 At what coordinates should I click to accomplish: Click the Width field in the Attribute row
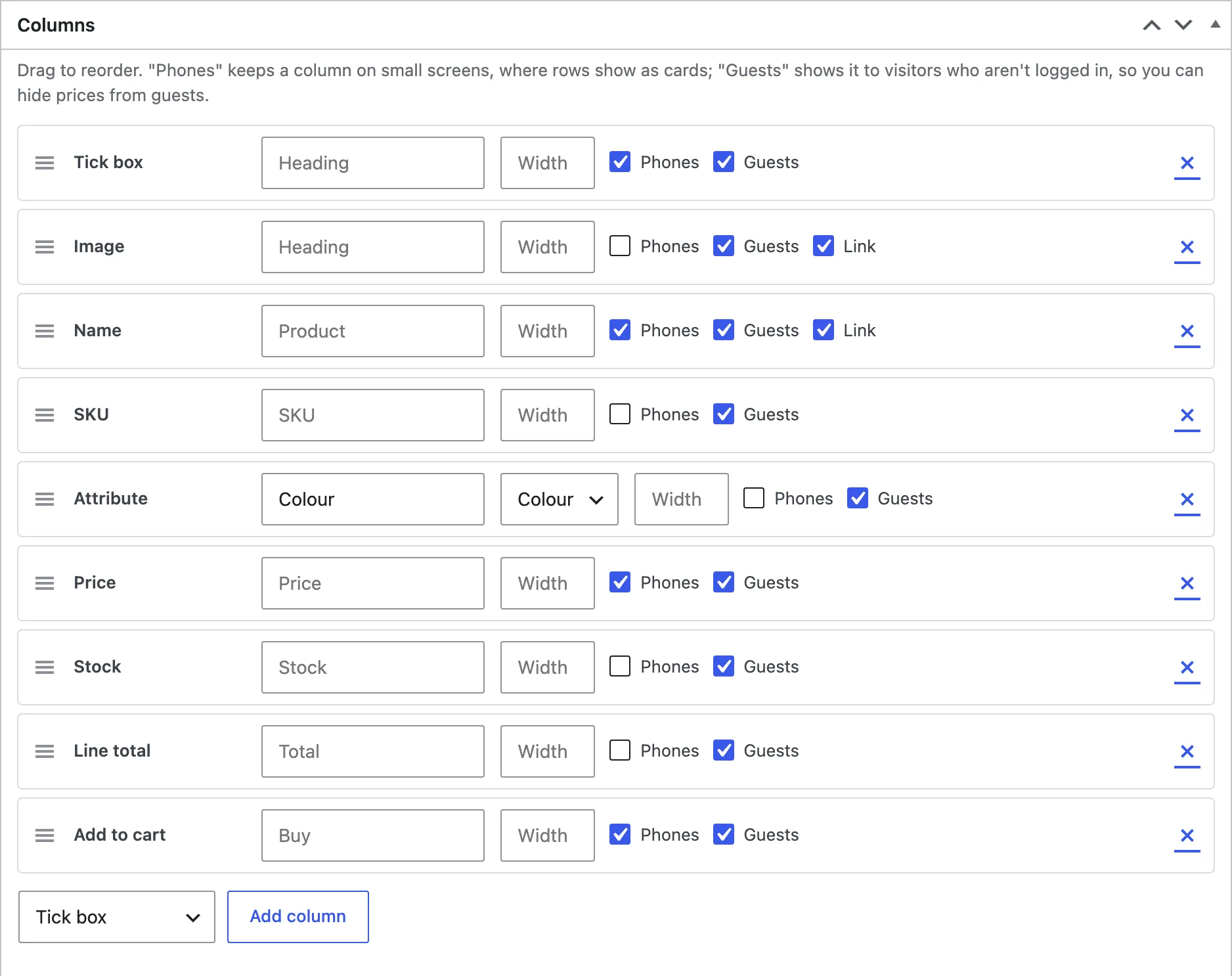[682, 499]
